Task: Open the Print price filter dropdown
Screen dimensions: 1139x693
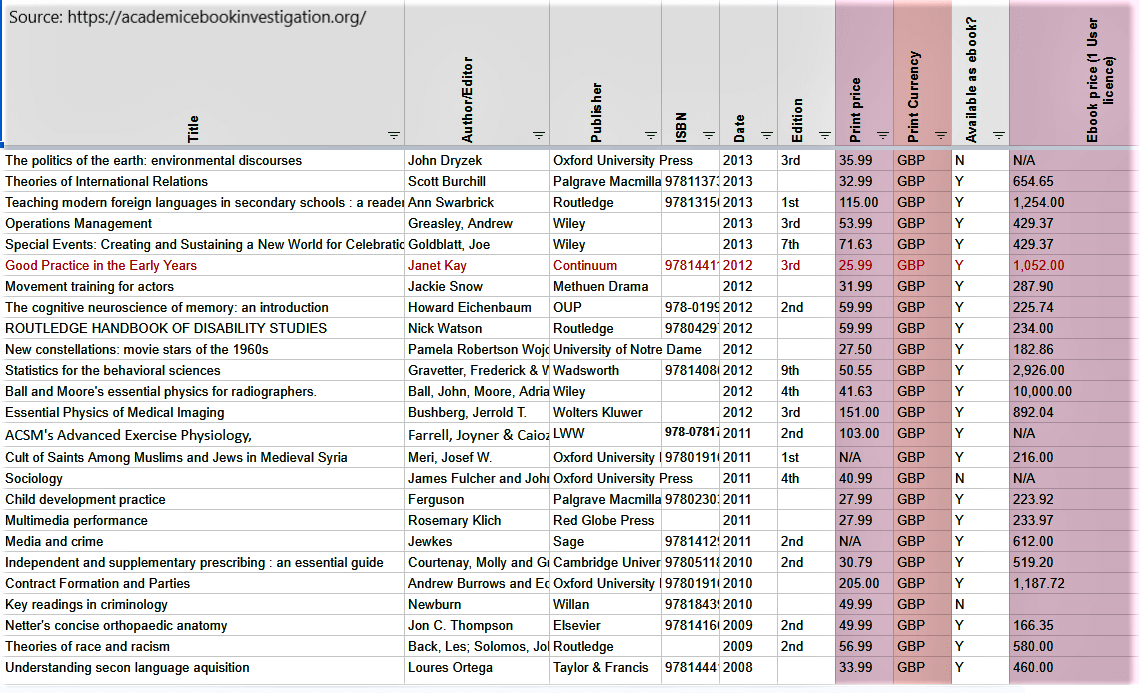Action: (883, 135)
